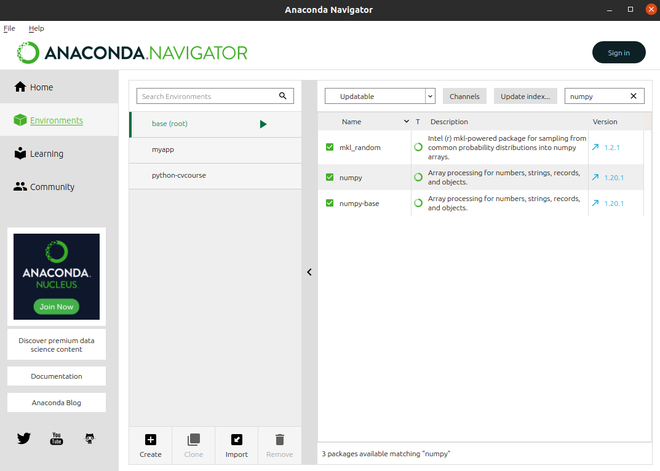Click the Clone environment icon
660x471 pixels.
[x=194, y=439]
